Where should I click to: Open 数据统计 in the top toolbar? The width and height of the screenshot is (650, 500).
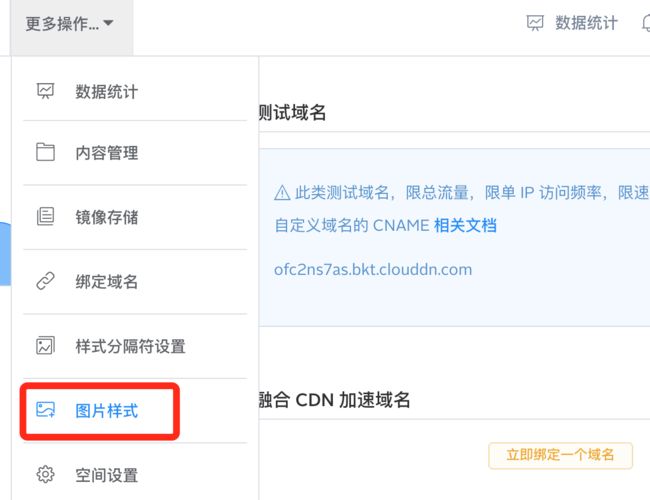(586, 23)
